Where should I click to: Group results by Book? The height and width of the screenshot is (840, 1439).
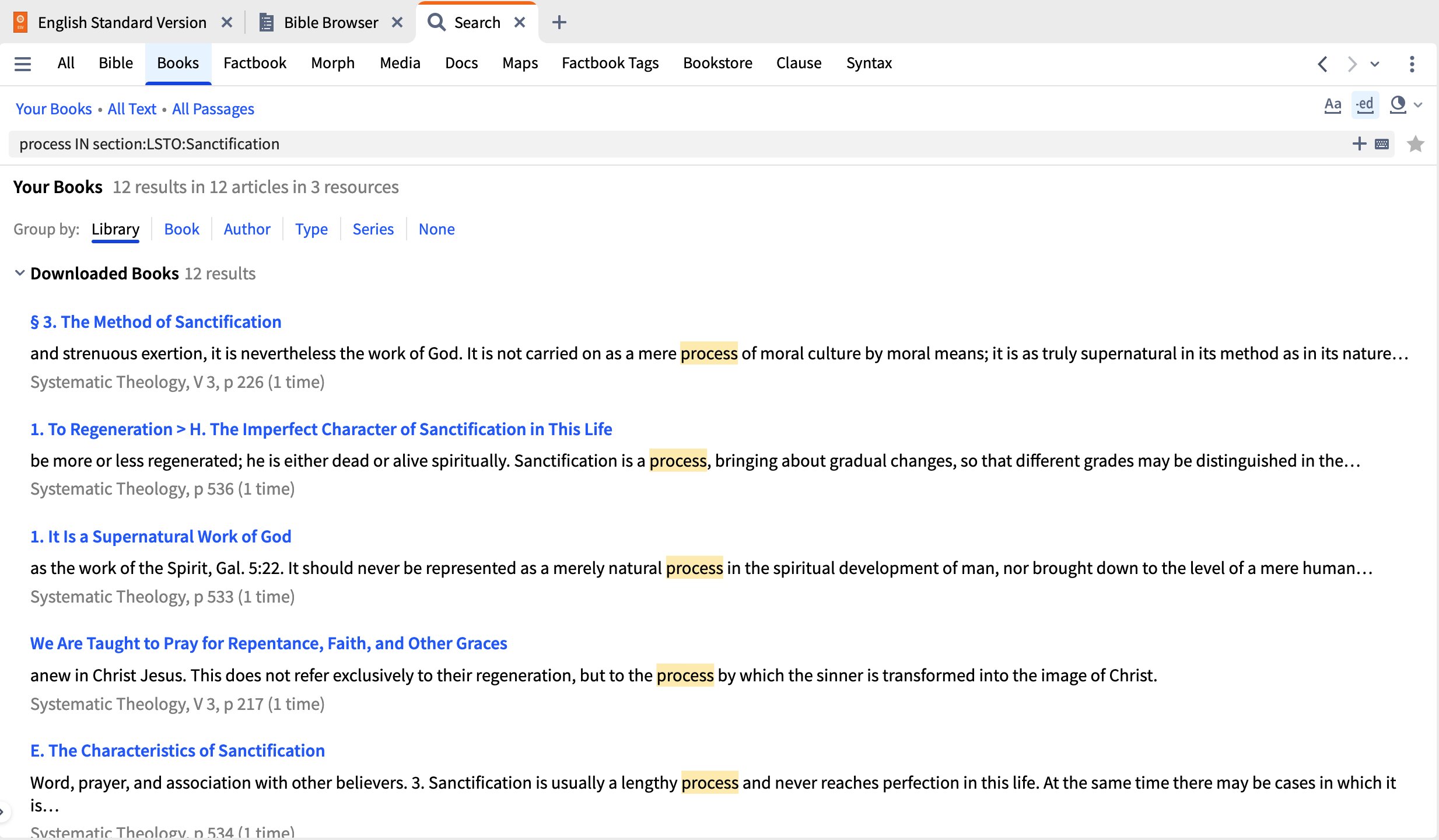[181, 229]
